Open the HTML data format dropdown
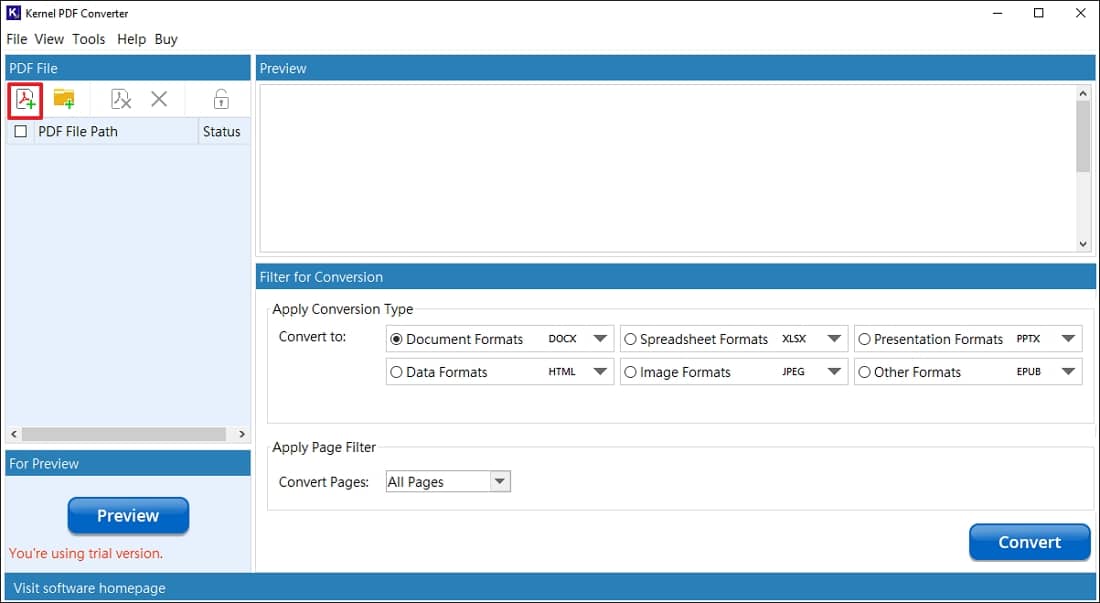This screenshot has height=603, width=1100. tap(600, 372)
